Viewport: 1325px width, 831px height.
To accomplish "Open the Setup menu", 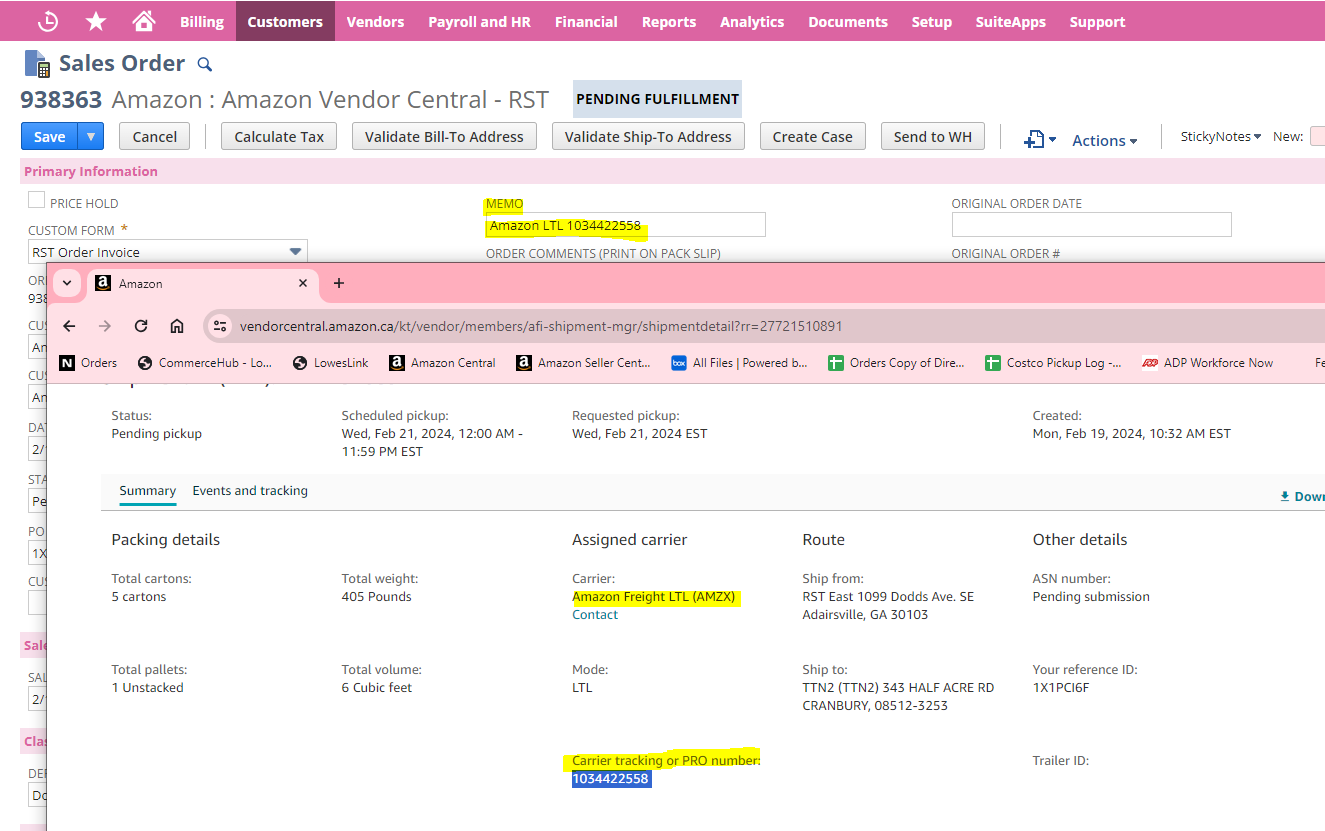I will point(932,21).
